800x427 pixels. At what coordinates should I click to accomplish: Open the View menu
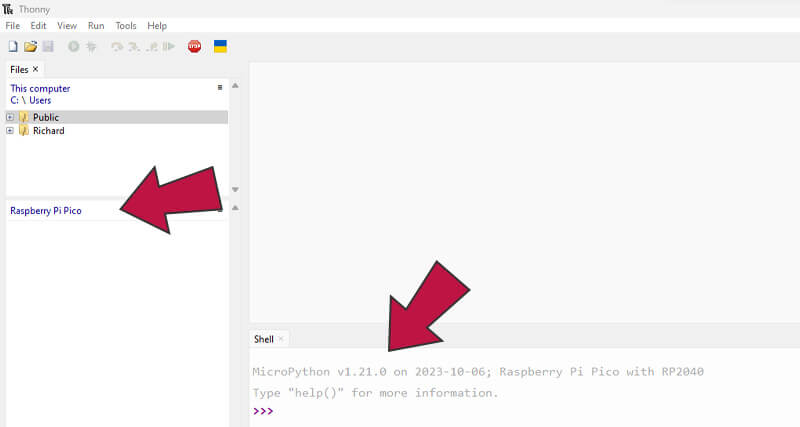pyautogui.click(x=67, y=26)
